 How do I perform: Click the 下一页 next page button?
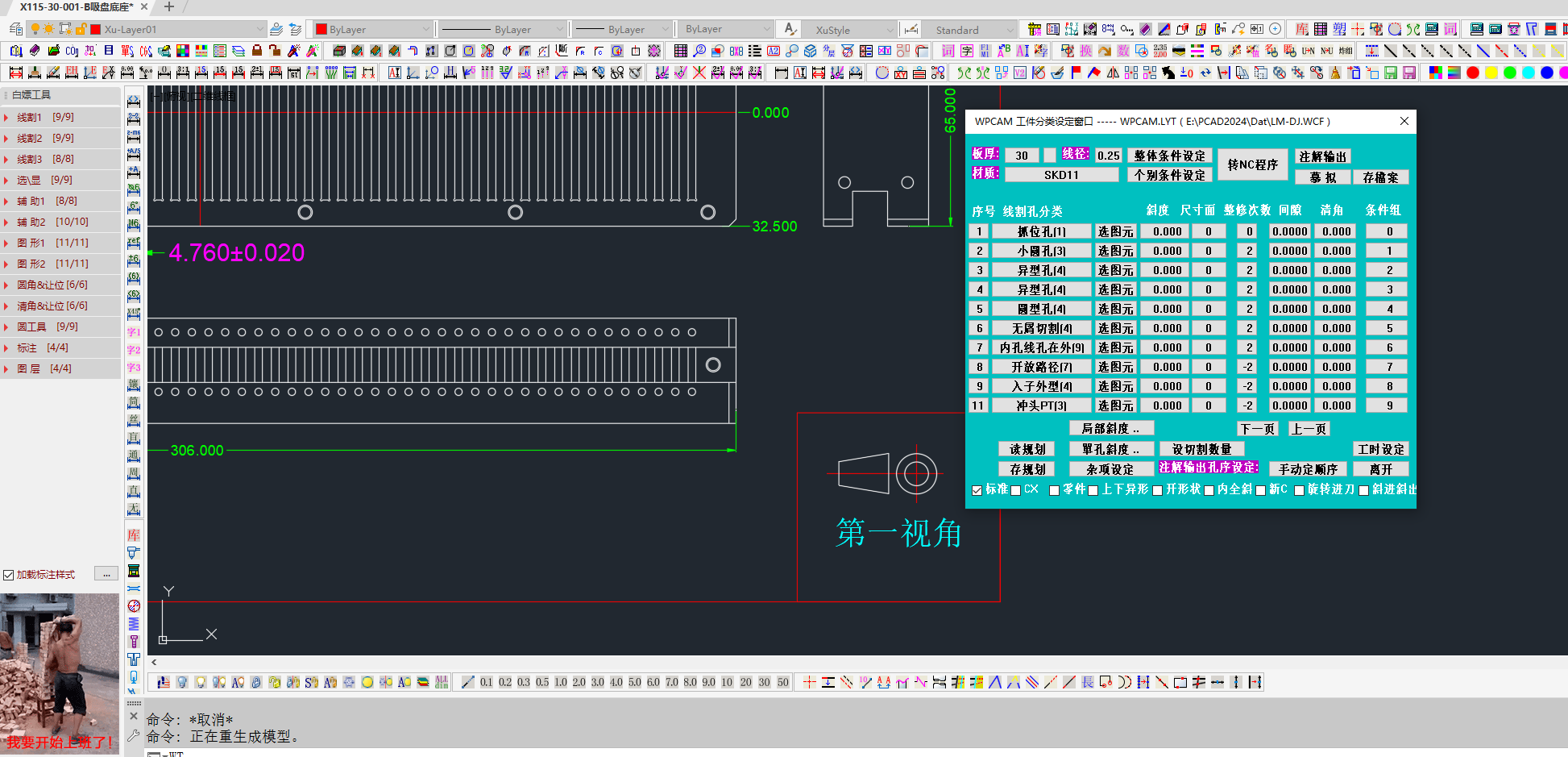[1257, 429]
